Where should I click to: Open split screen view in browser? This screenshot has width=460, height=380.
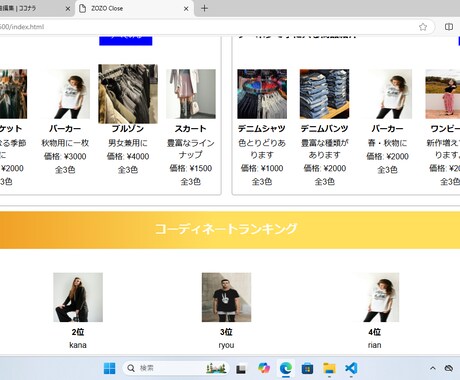pos(449,27)
